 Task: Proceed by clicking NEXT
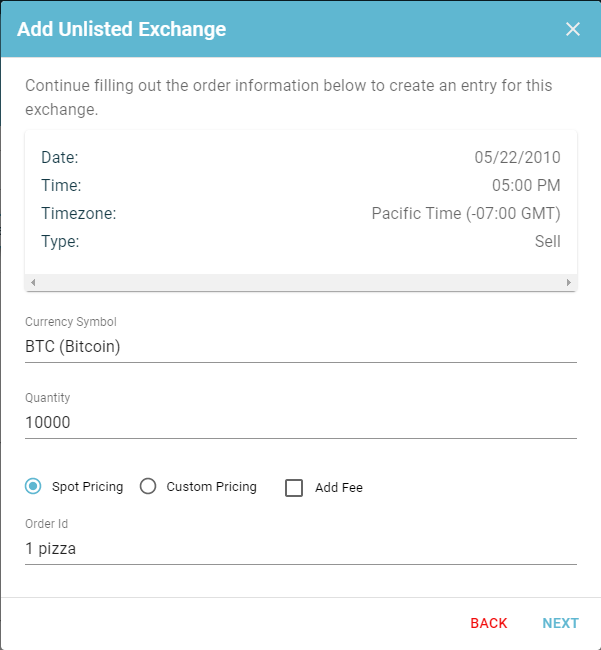click(560, 623)
